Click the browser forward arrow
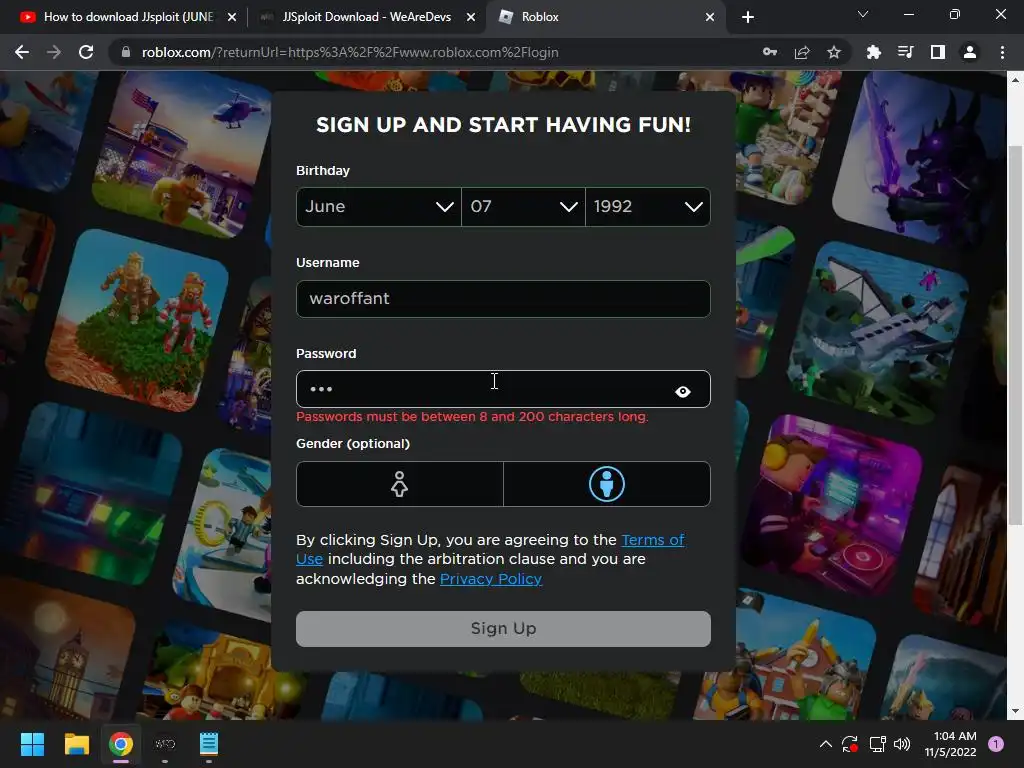The width and height of the screenshot is (1024, 768). [x=54, y=52]
